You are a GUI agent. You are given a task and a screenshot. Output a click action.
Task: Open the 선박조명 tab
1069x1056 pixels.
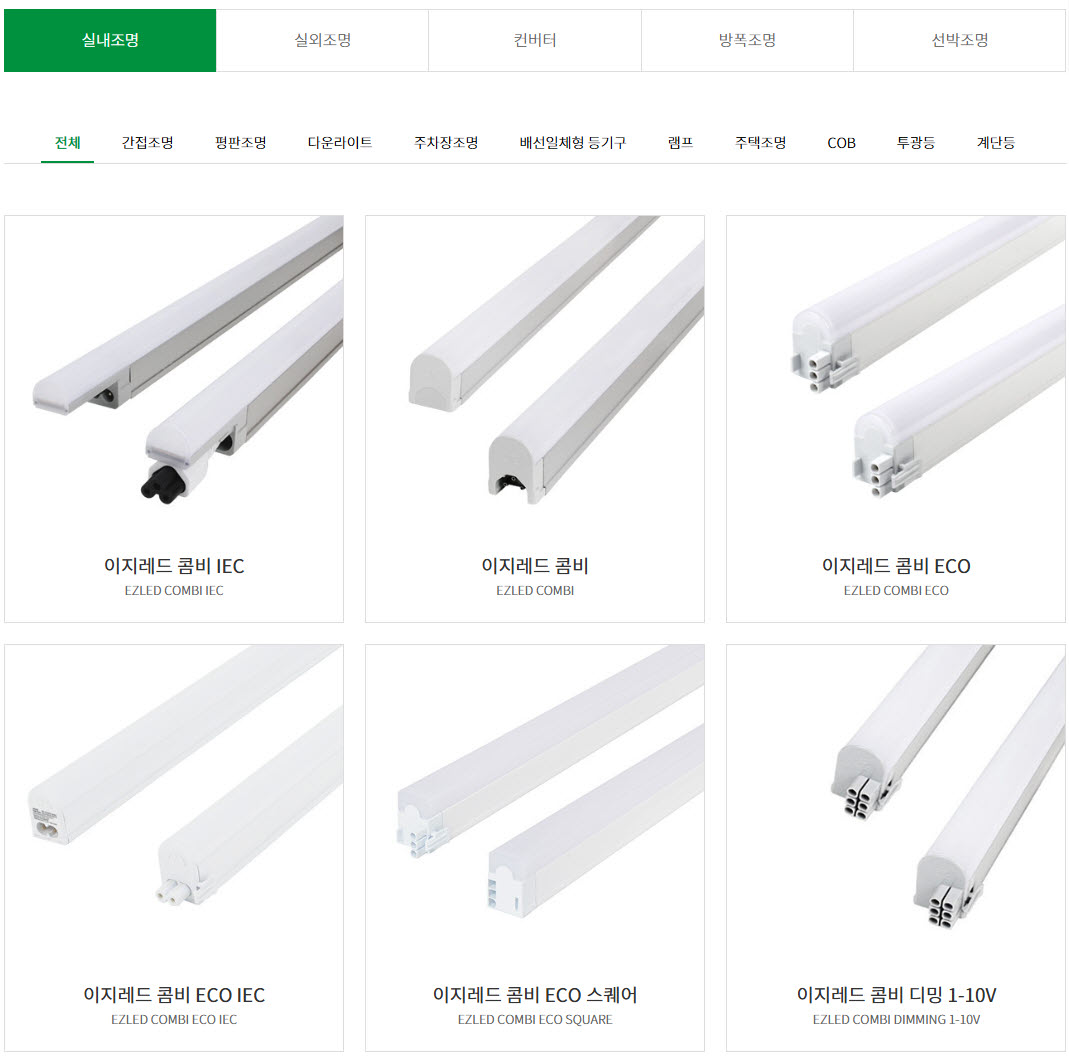(x=959, y=40)
